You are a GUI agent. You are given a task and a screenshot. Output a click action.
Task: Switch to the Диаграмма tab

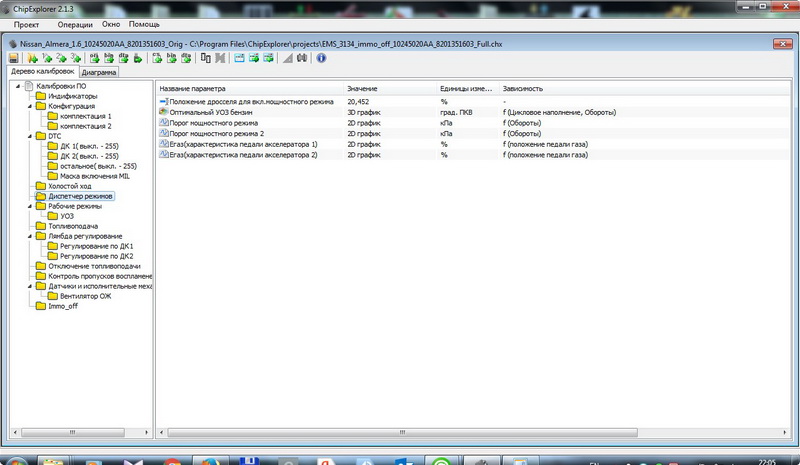tap(99, 73)
